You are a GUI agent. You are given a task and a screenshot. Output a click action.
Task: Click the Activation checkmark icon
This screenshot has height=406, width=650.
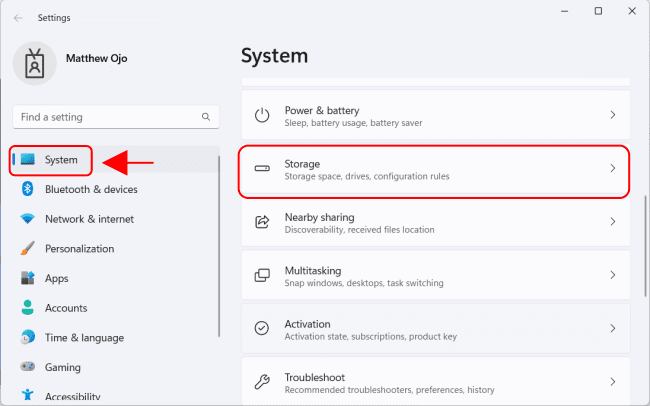[262, 328]
